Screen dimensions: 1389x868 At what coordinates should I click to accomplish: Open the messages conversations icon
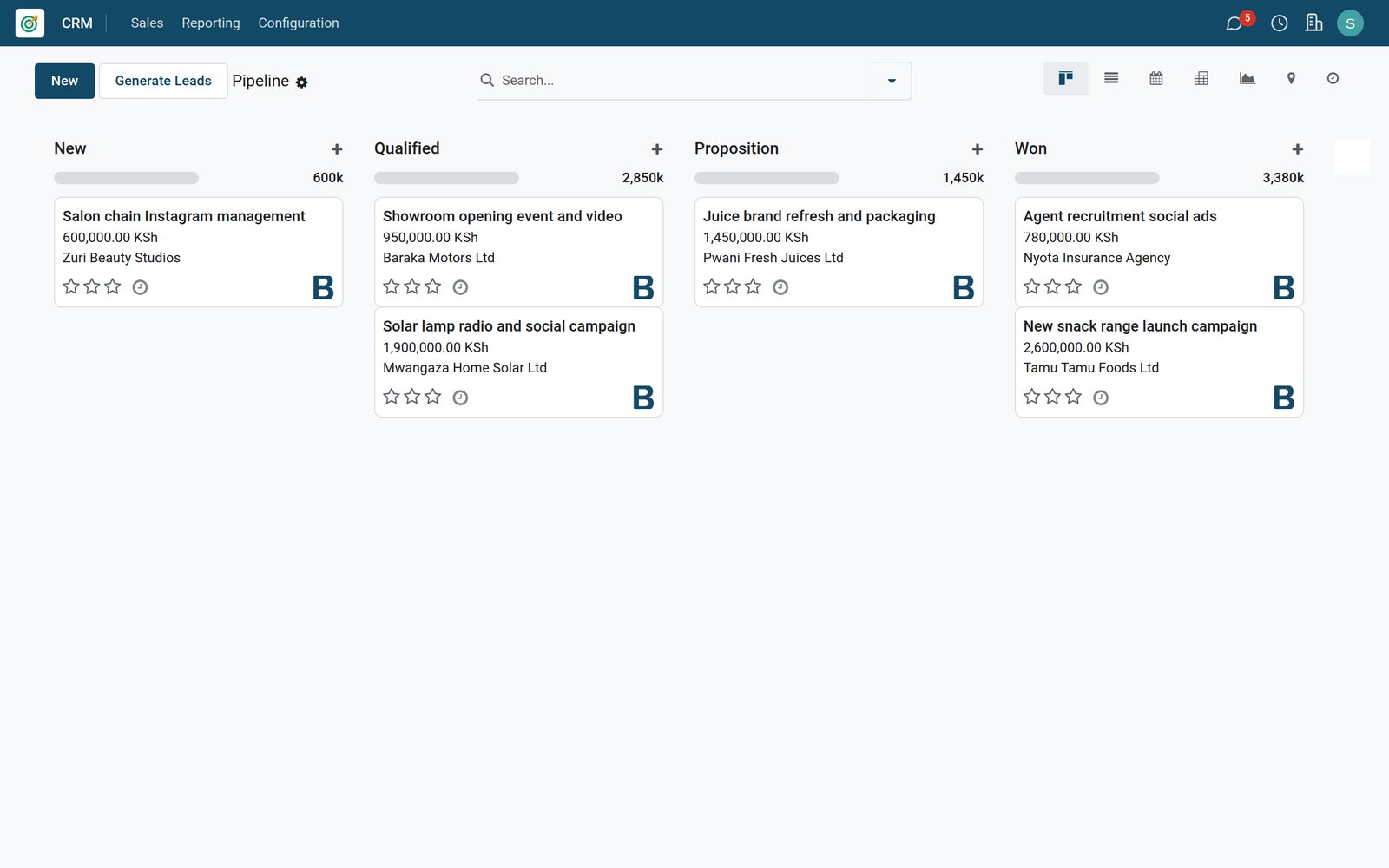pyautogui.click(x=1234, y=23)
